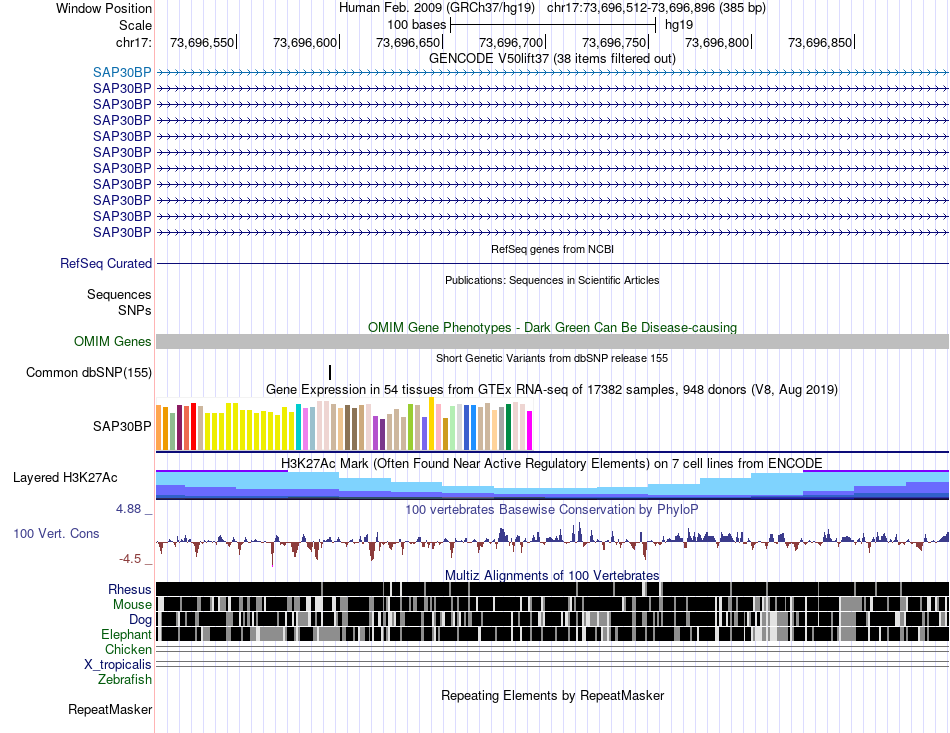Click the red bar in GTEx expression chart
Viewport: 950px width, 733px height.
[x=193, y=426]
